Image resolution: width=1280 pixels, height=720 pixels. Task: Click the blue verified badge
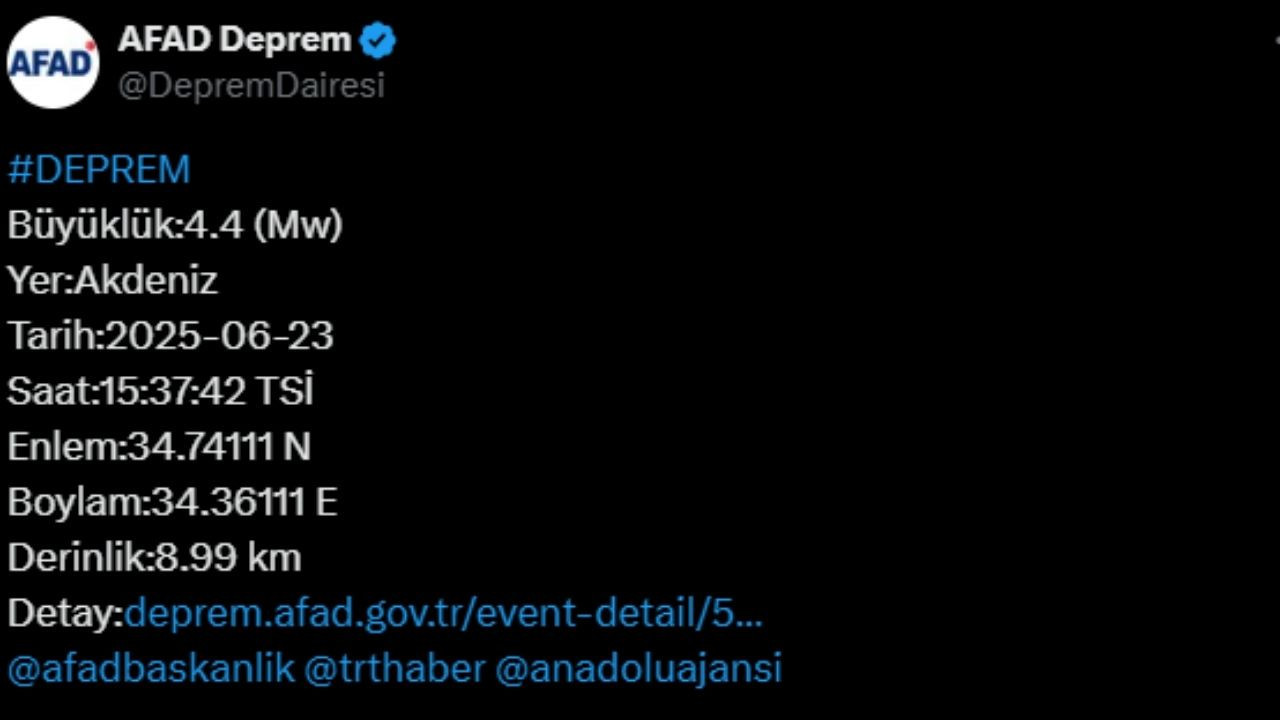(378, 41)
